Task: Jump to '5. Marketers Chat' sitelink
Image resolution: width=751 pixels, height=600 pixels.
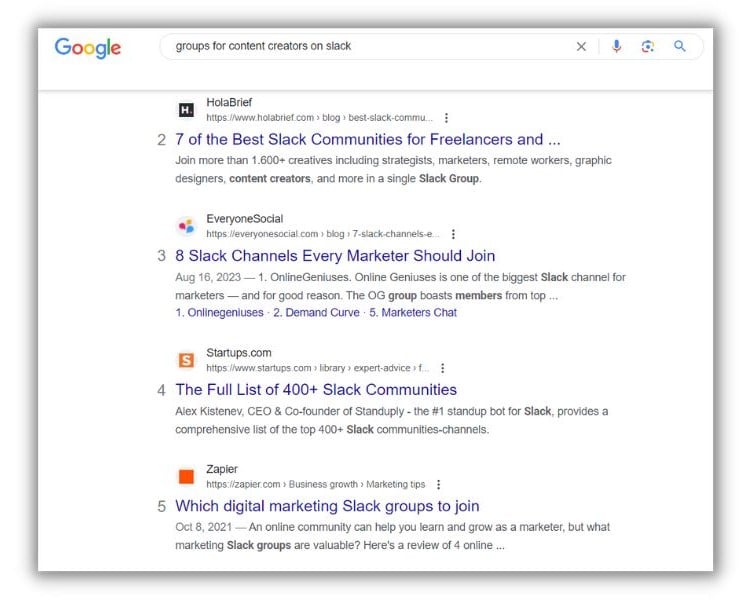Action: pyautogui.click(x=413, y=313)
